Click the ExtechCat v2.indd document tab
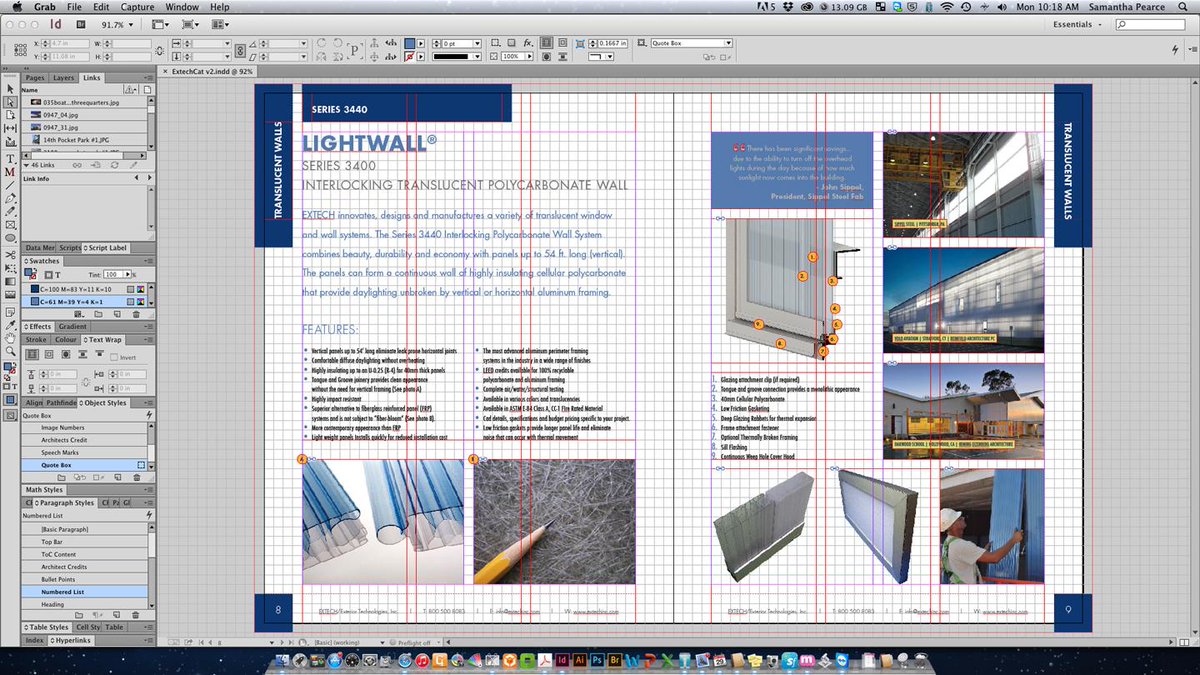The width and height of the screenshot is (1200, 675). [213, 71]
